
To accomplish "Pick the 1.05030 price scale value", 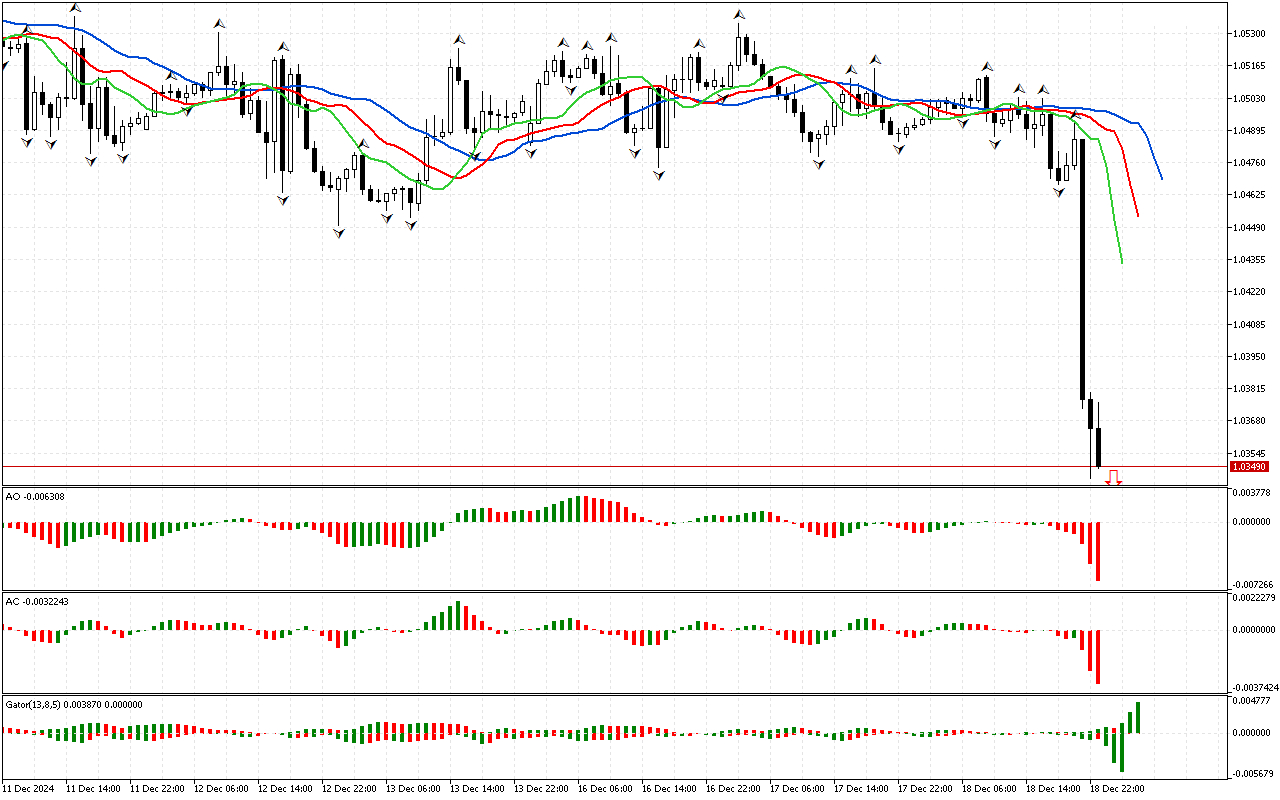I will click(x=1251, y=98).
